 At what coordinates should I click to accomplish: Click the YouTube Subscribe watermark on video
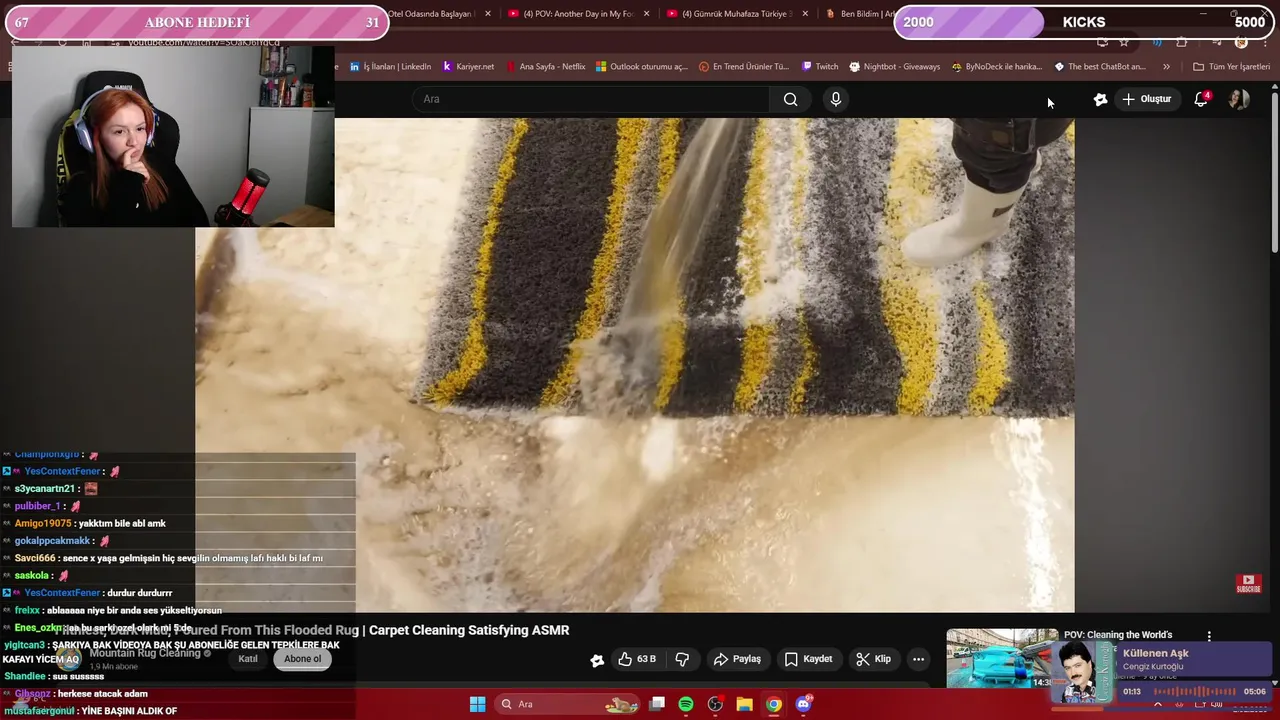[x=1248, y=584]
